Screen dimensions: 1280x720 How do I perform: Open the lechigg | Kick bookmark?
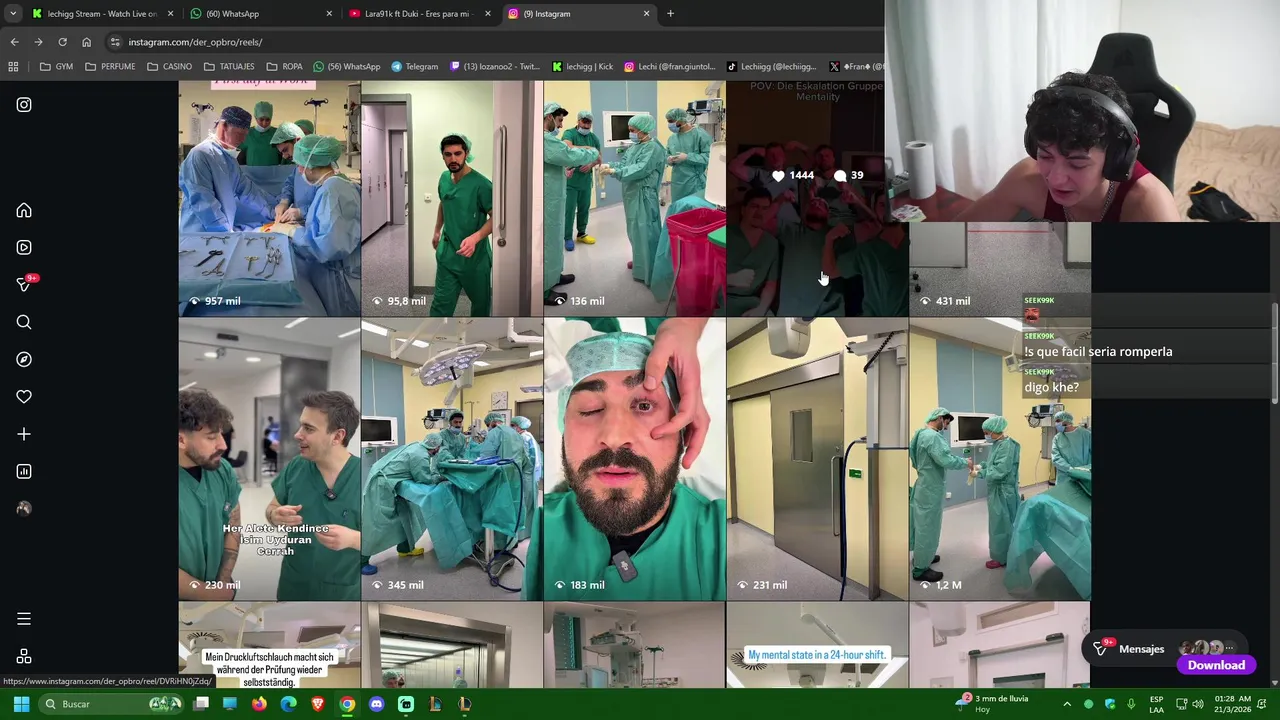[583, 67]
